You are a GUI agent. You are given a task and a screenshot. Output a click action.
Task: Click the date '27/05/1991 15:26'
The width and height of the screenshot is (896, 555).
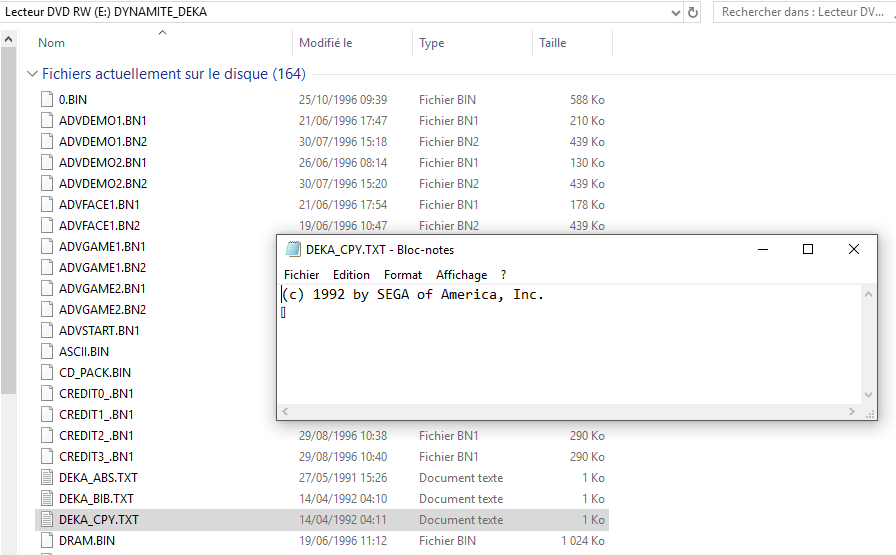(343, 478)
